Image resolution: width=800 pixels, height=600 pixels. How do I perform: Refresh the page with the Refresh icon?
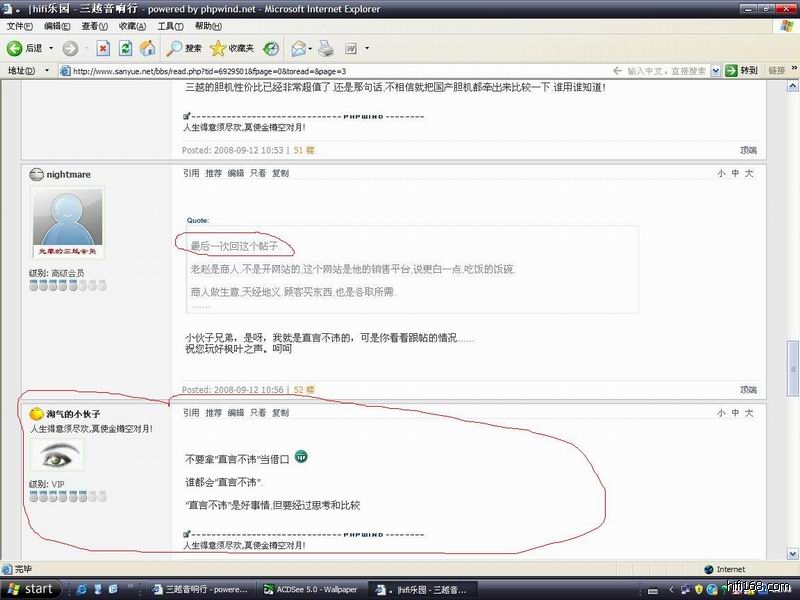[x=125, y=48]
